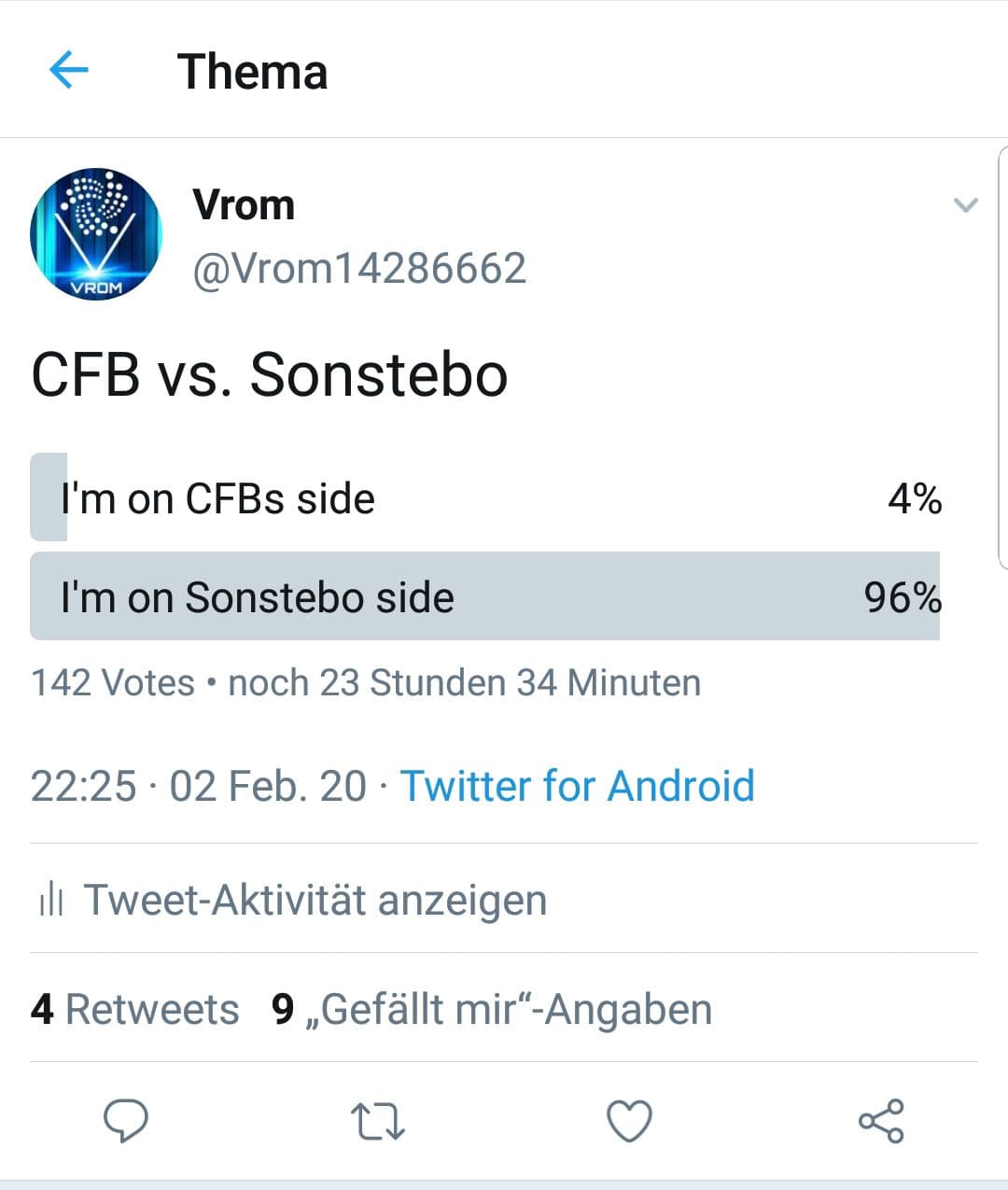Screen dimensions: 1008x1190
Task: View the 4 Retweets list
Action: 135,1010
